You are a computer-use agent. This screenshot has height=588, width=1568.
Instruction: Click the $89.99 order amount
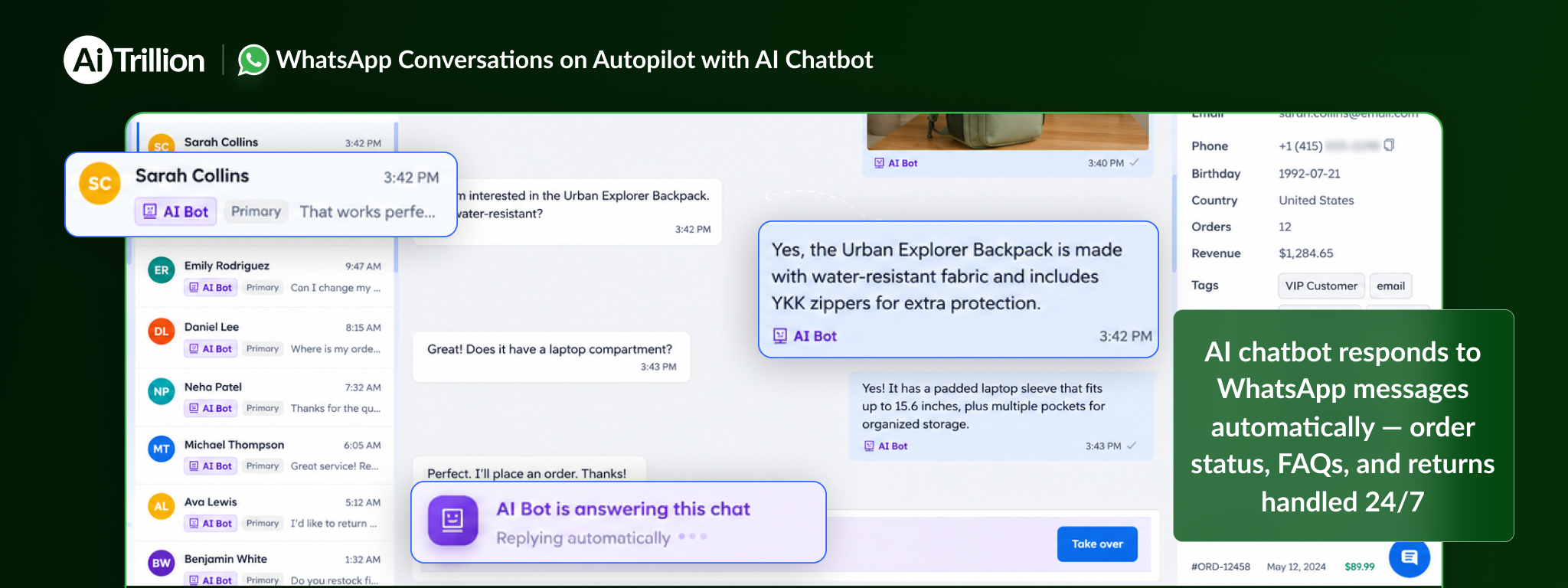pos(1359,567)
